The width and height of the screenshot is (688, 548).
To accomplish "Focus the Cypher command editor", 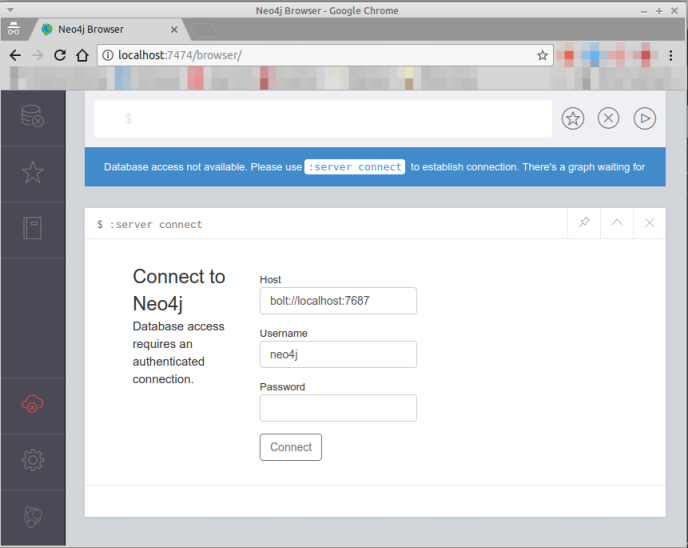I will point(323,118).
